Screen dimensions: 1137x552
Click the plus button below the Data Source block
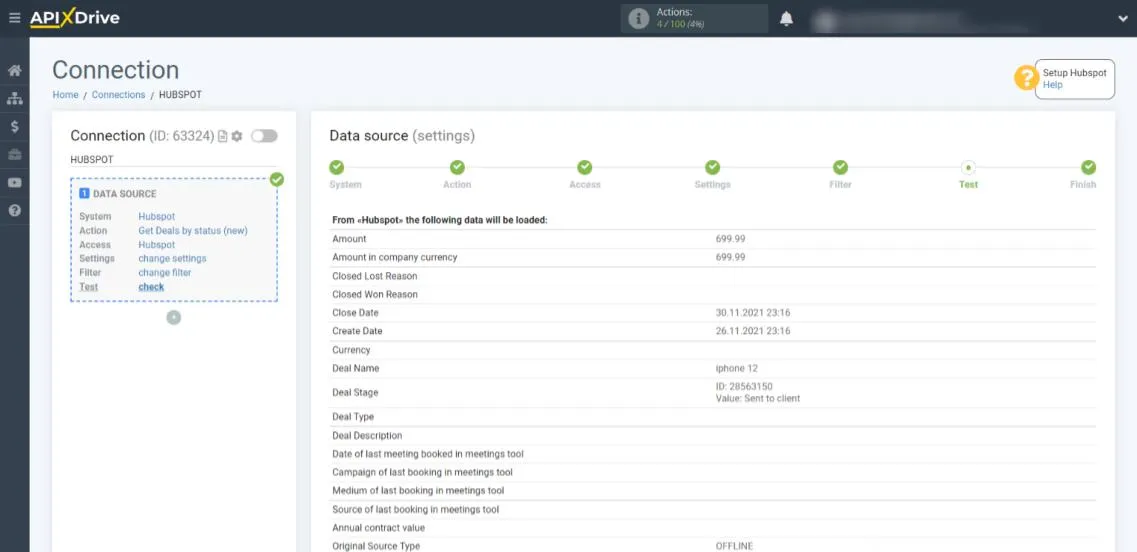tap(174, 318)
